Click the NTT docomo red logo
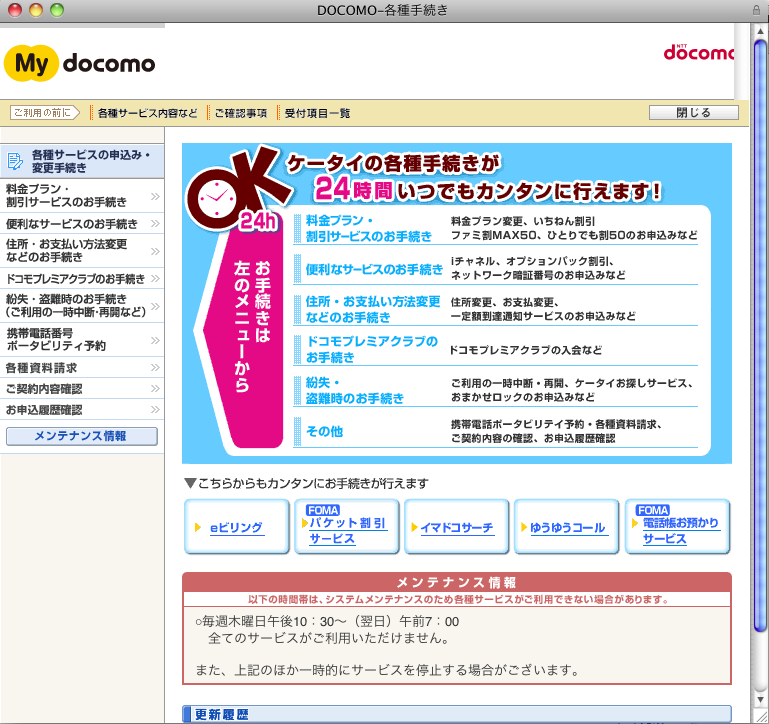This screenshot has height=724, width=769. (x=699, y=52)
